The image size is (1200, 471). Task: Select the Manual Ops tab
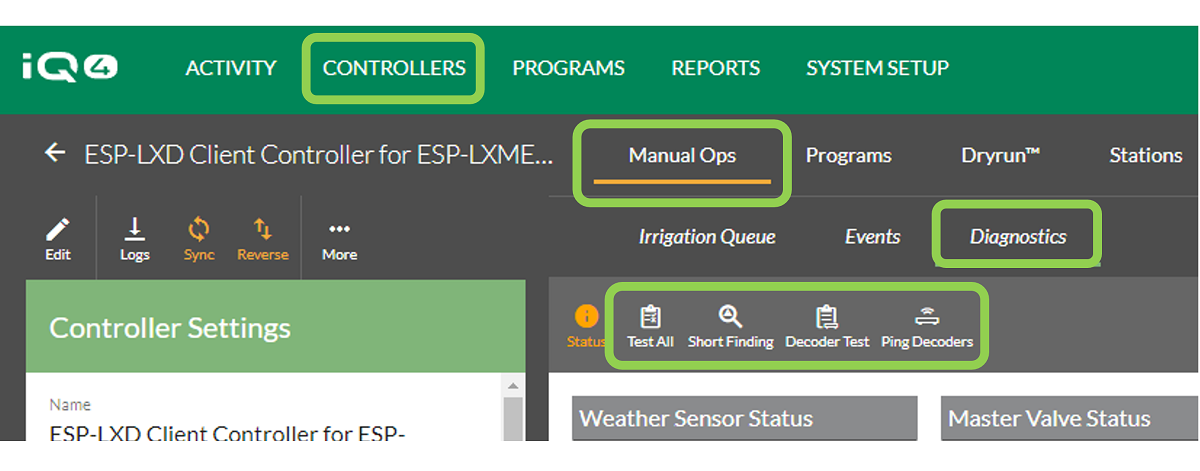[682, 155]
